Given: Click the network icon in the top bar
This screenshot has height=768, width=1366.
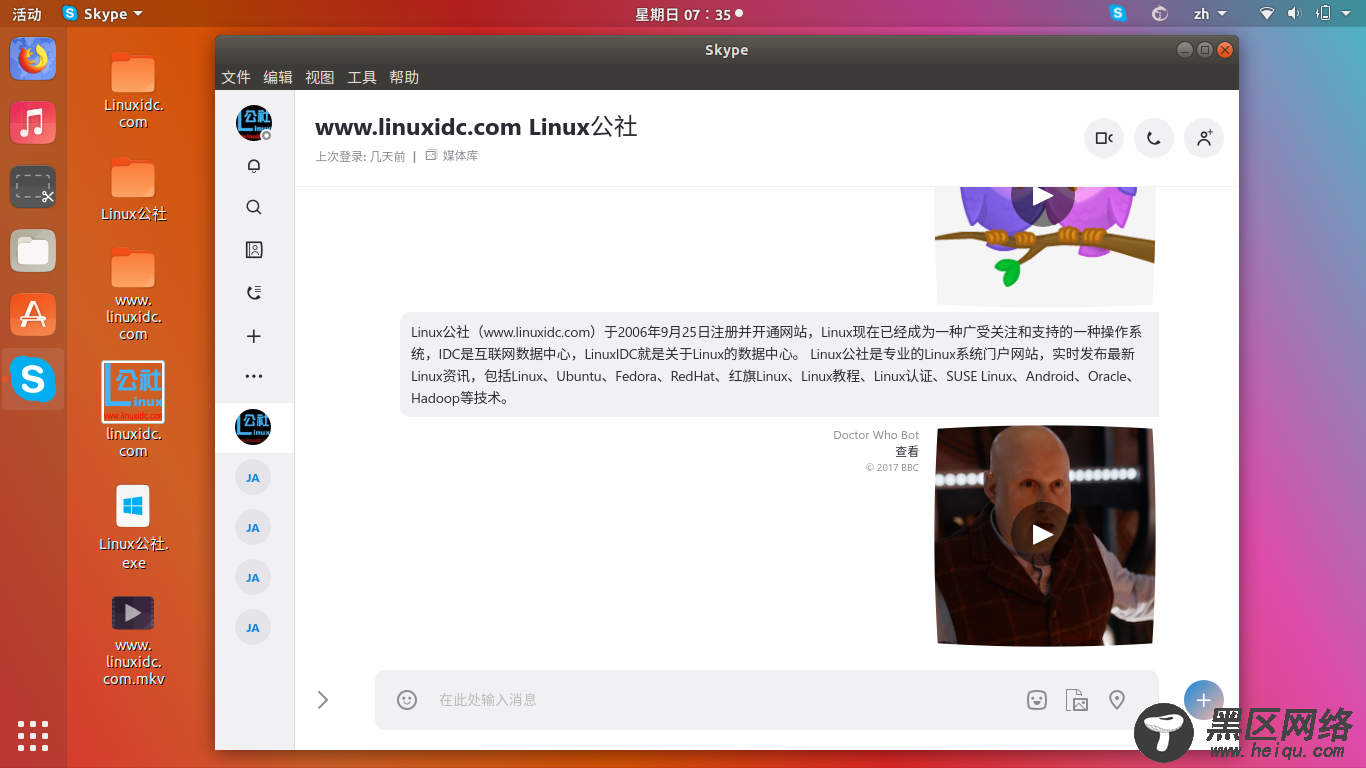Looking at the screenshot, I should pos(1267,14).
